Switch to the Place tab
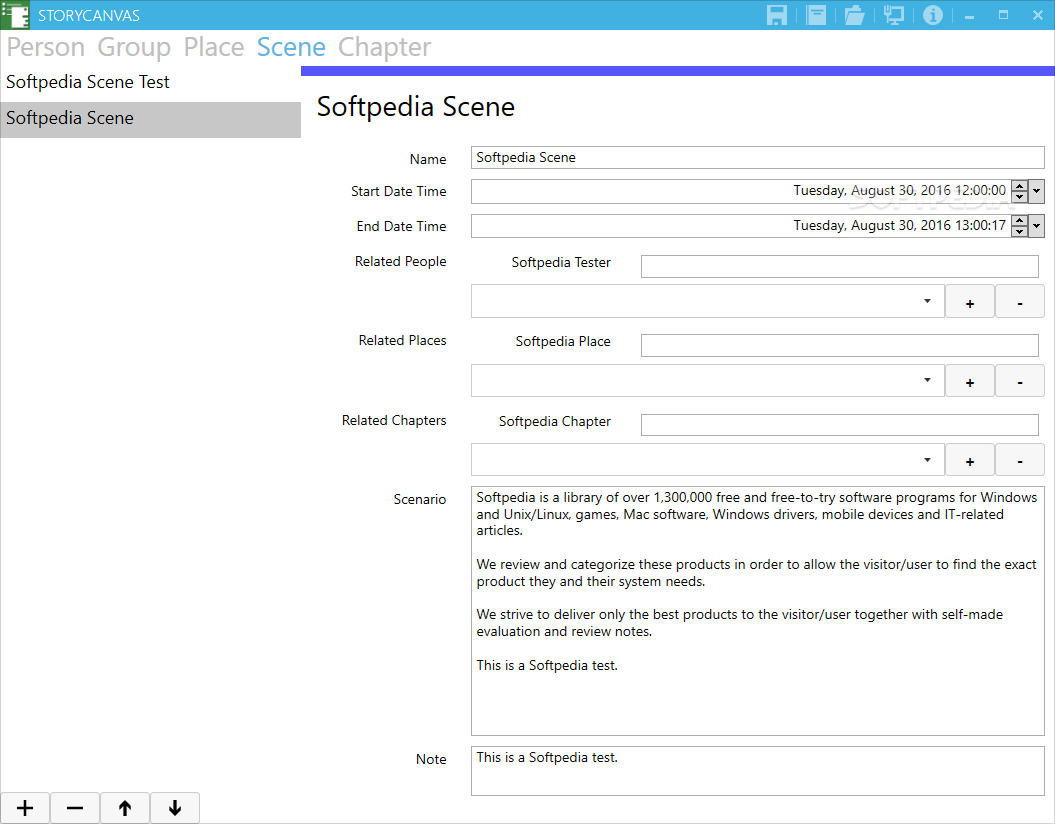The width and height of the screenshot is (1055, 824). click(213, 47)
